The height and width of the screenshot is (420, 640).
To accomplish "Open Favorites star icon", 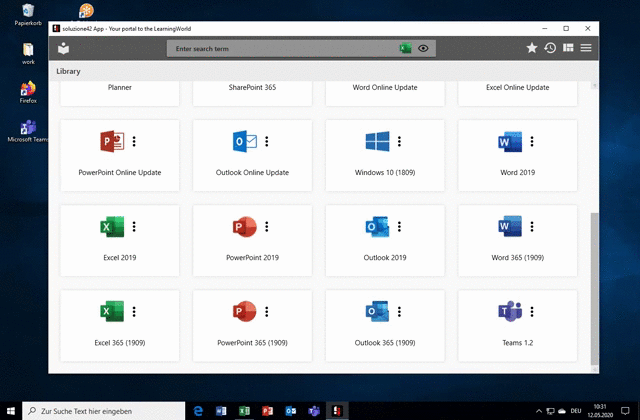I will [531, 48].
